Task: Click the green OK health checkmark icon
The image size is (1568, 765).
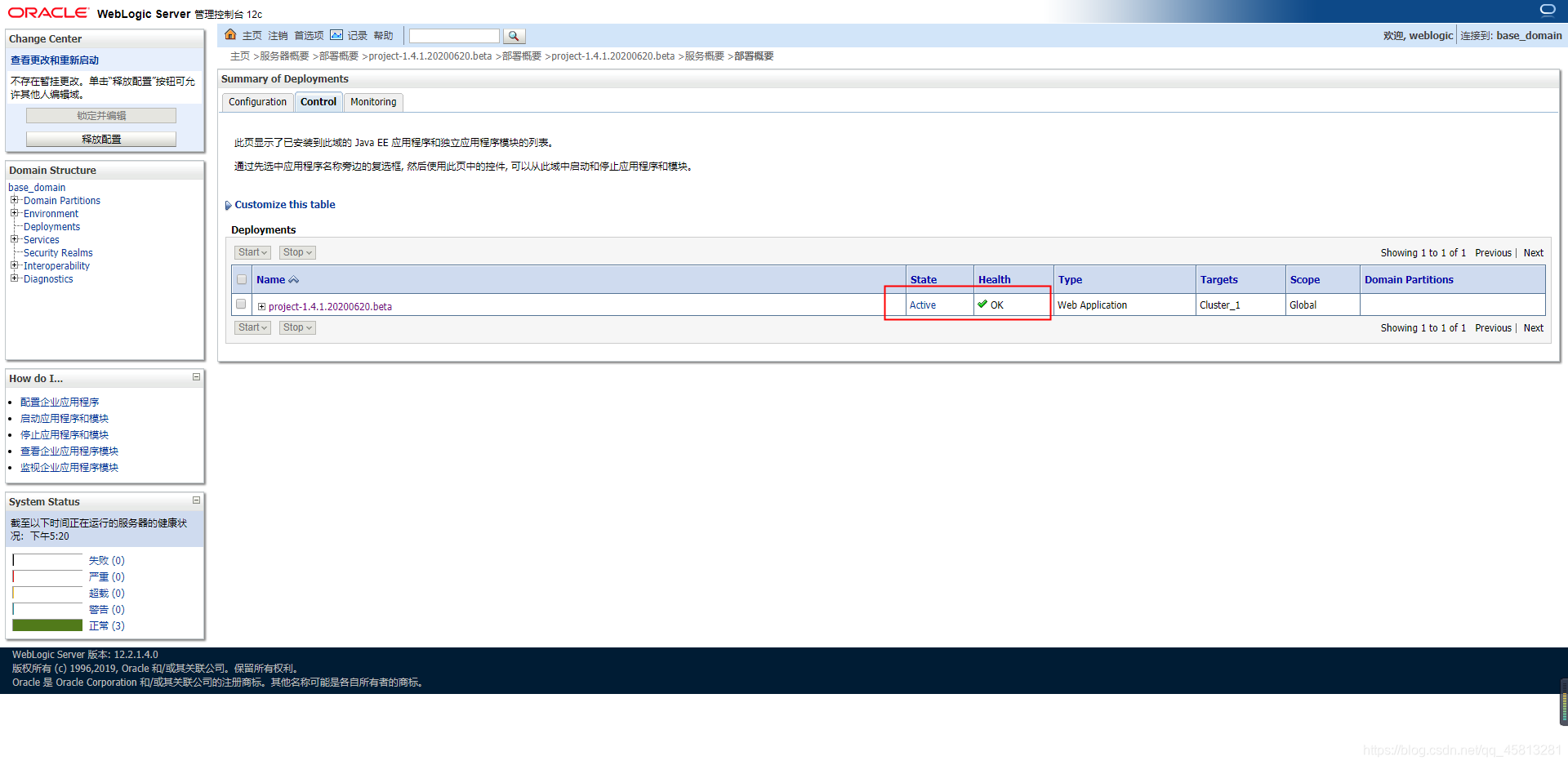Action: 982,304
